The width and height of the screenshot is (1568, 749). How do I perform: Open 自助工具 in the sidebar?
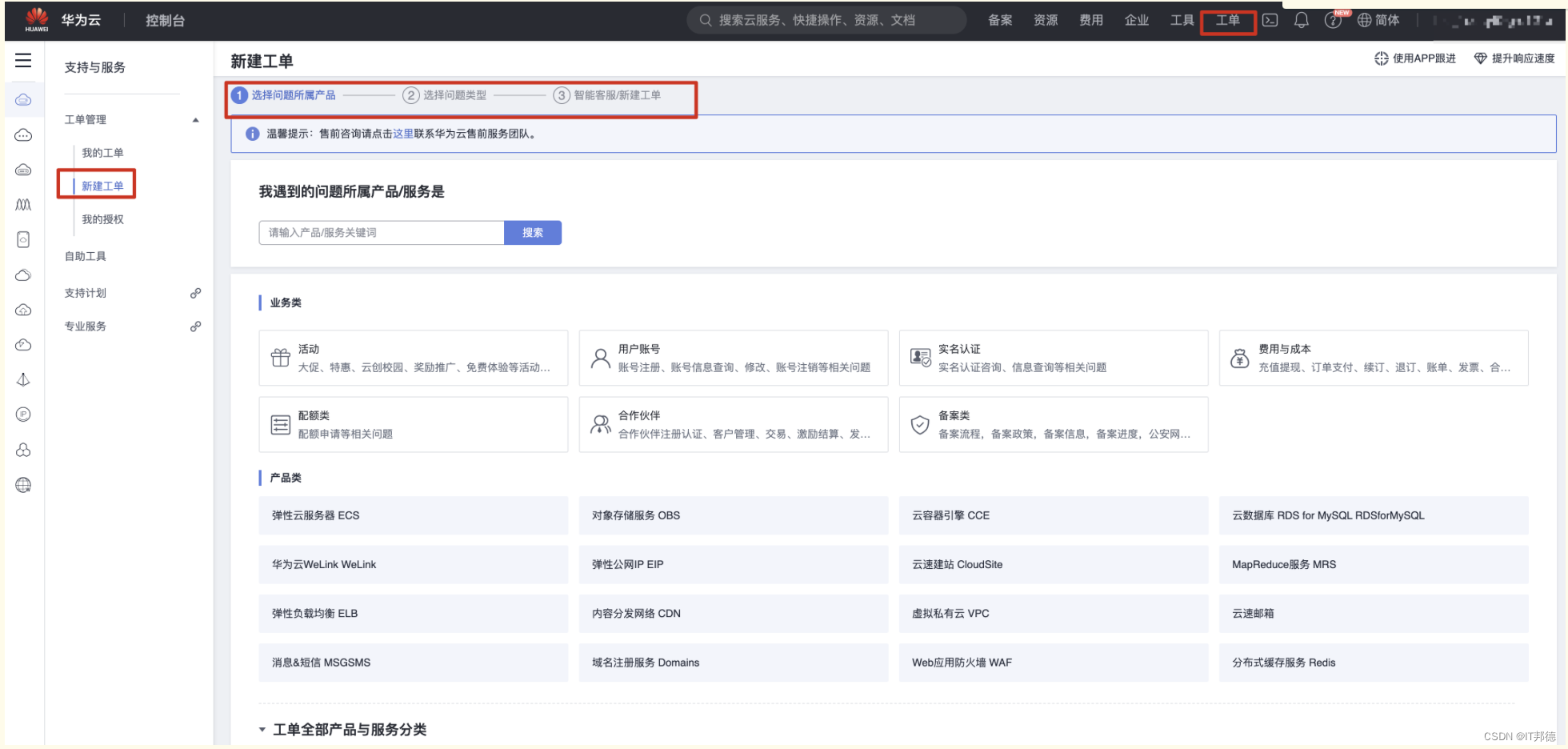click(86, 256)
